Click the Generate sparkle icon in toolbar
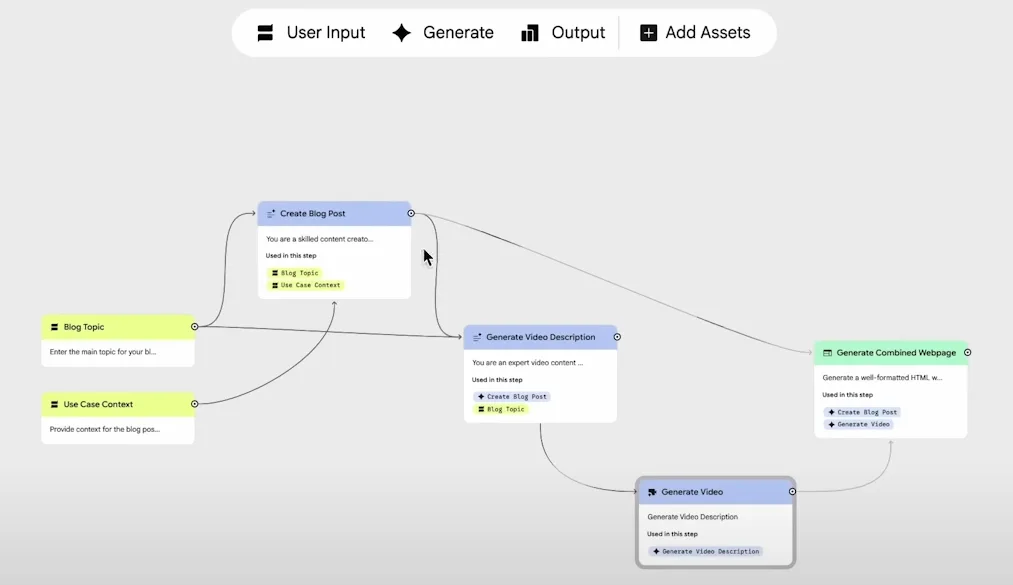Screen dimensions: 1013x585 [401, 33]
